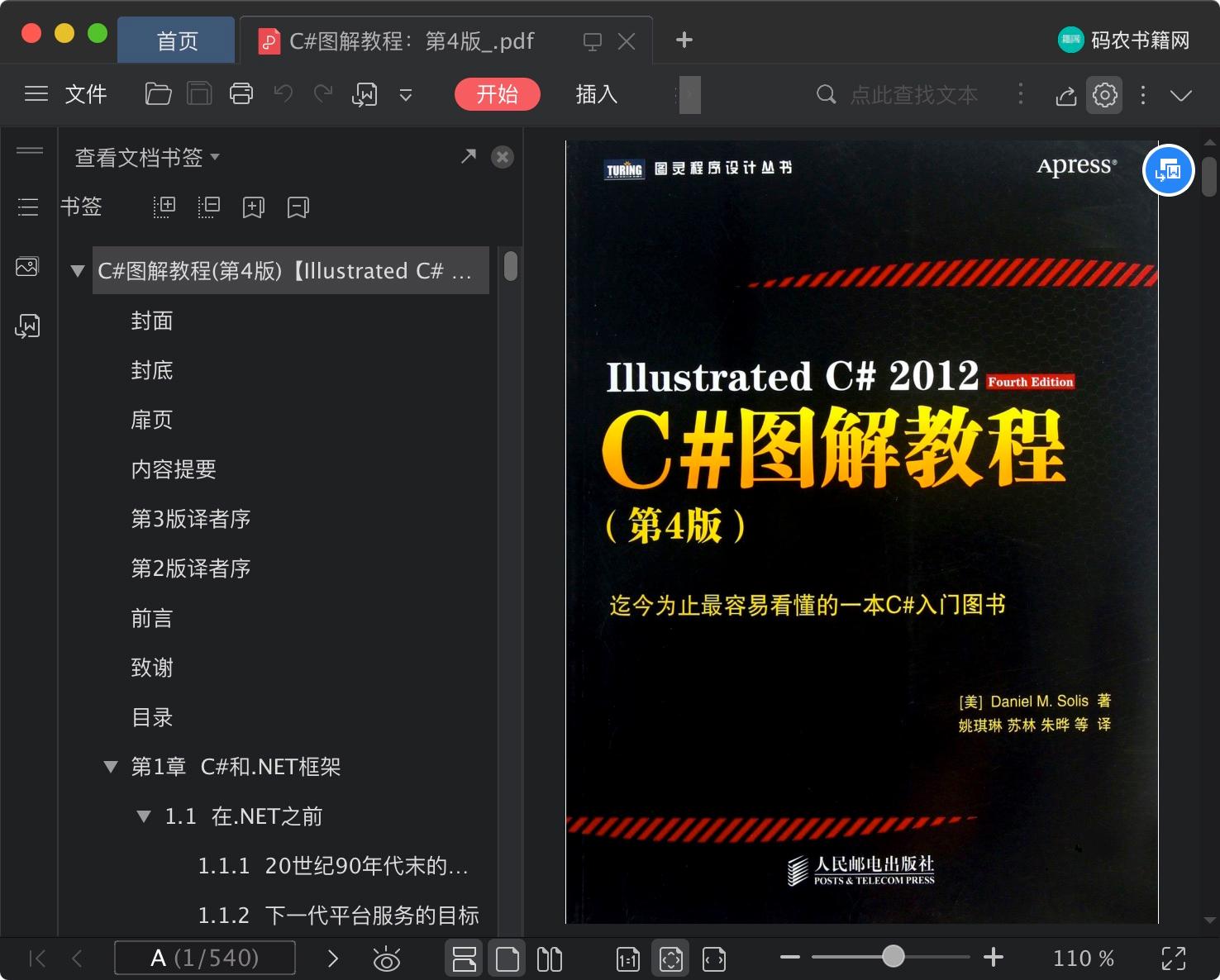Click the page number field A (1/540)
Viewport: 1220px width, 980px height.
(x=205, y=958)
